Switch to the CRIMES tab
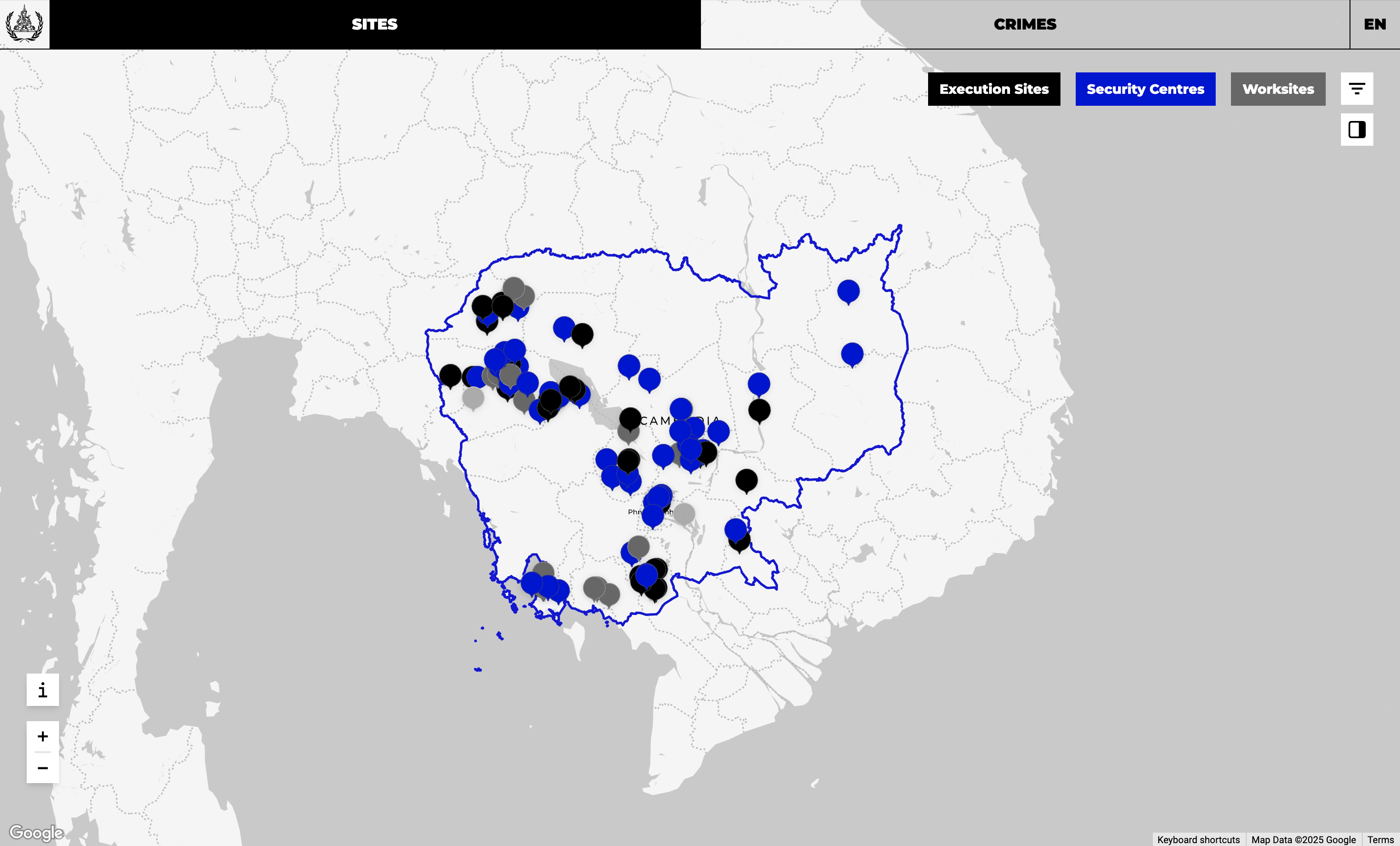 (1024, 24)
